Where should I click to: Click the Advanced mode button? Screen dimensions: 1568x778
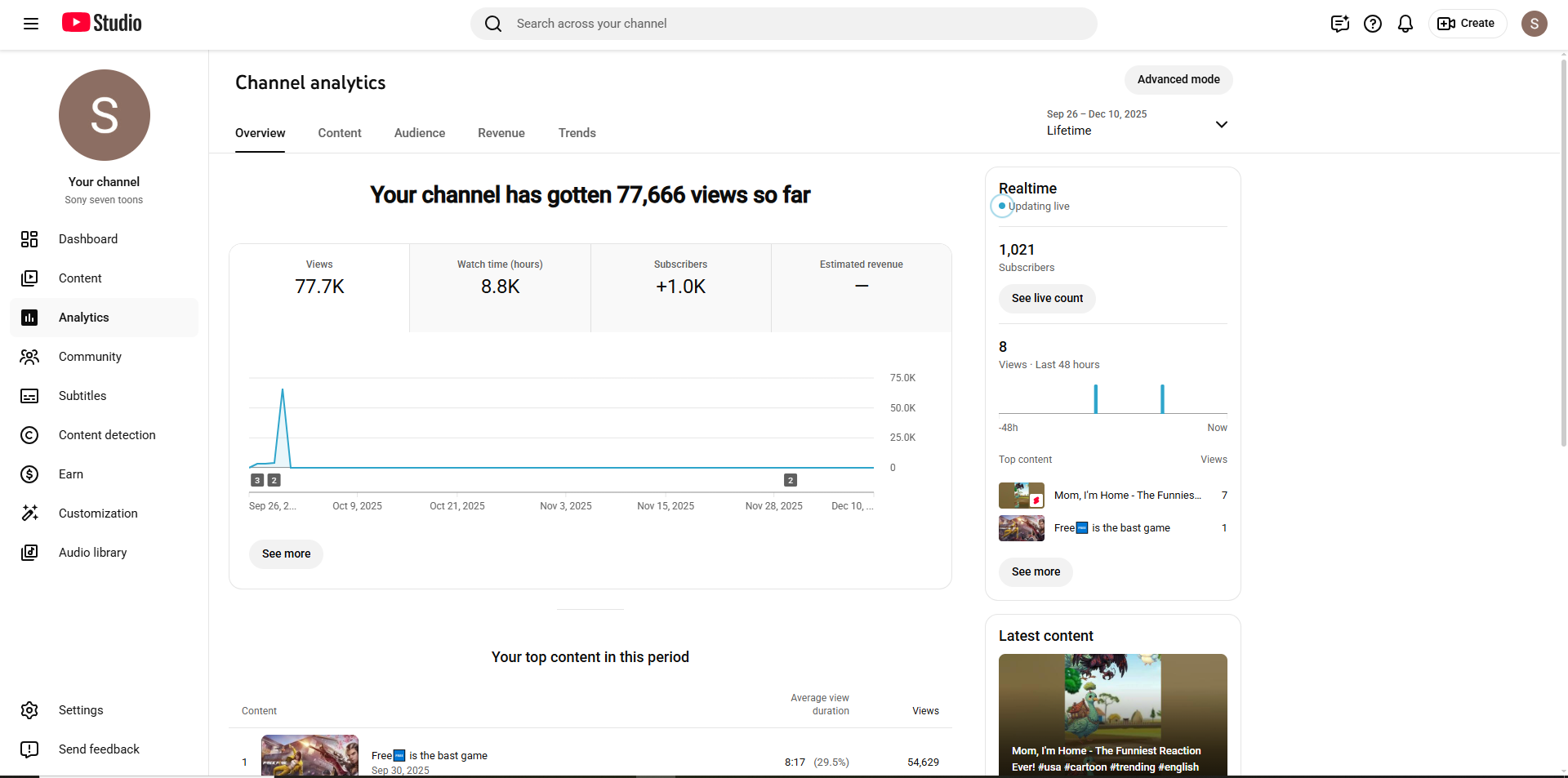tap(1178, 79)
